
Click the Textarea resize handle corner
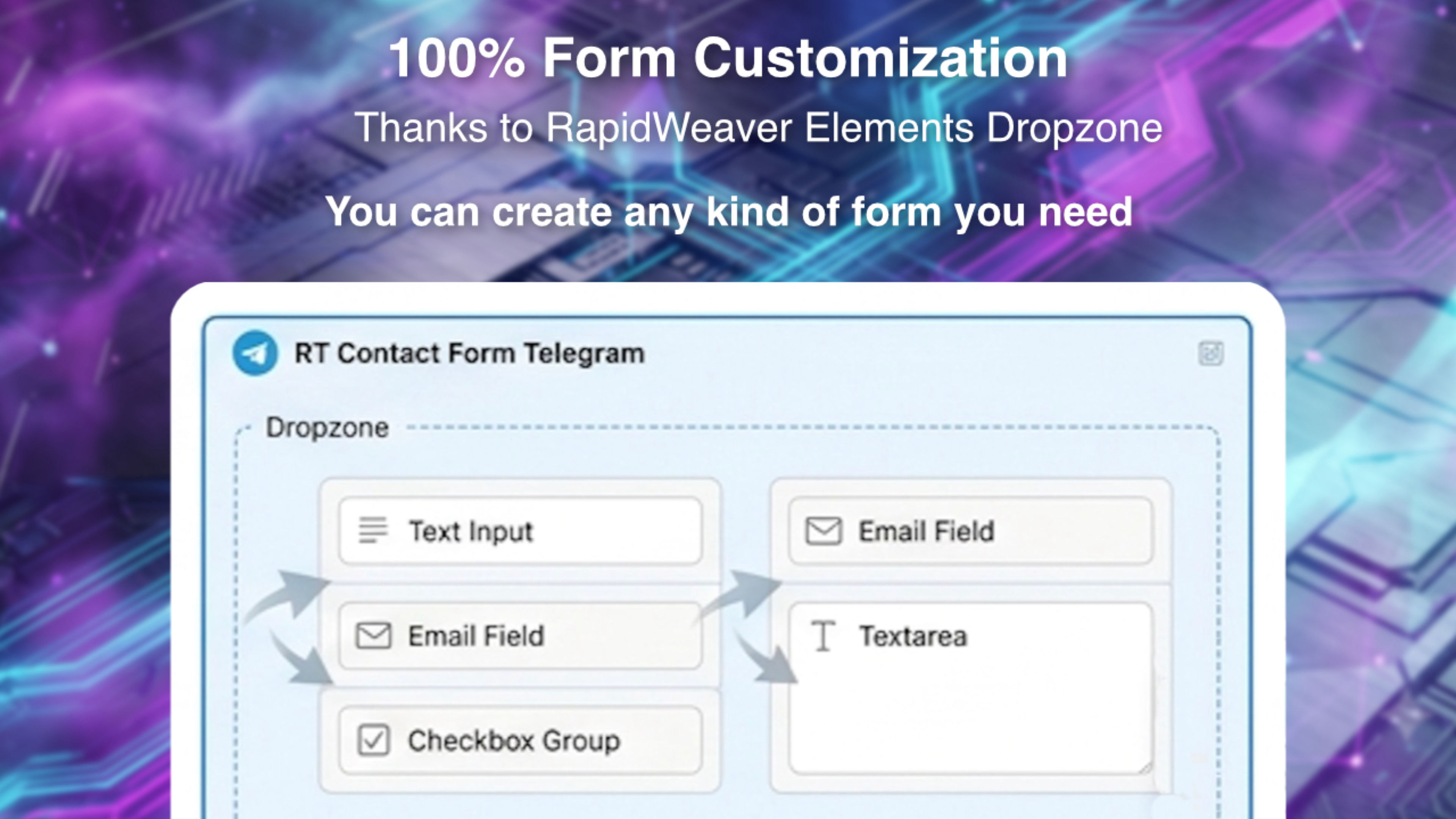pos(1145,767)
